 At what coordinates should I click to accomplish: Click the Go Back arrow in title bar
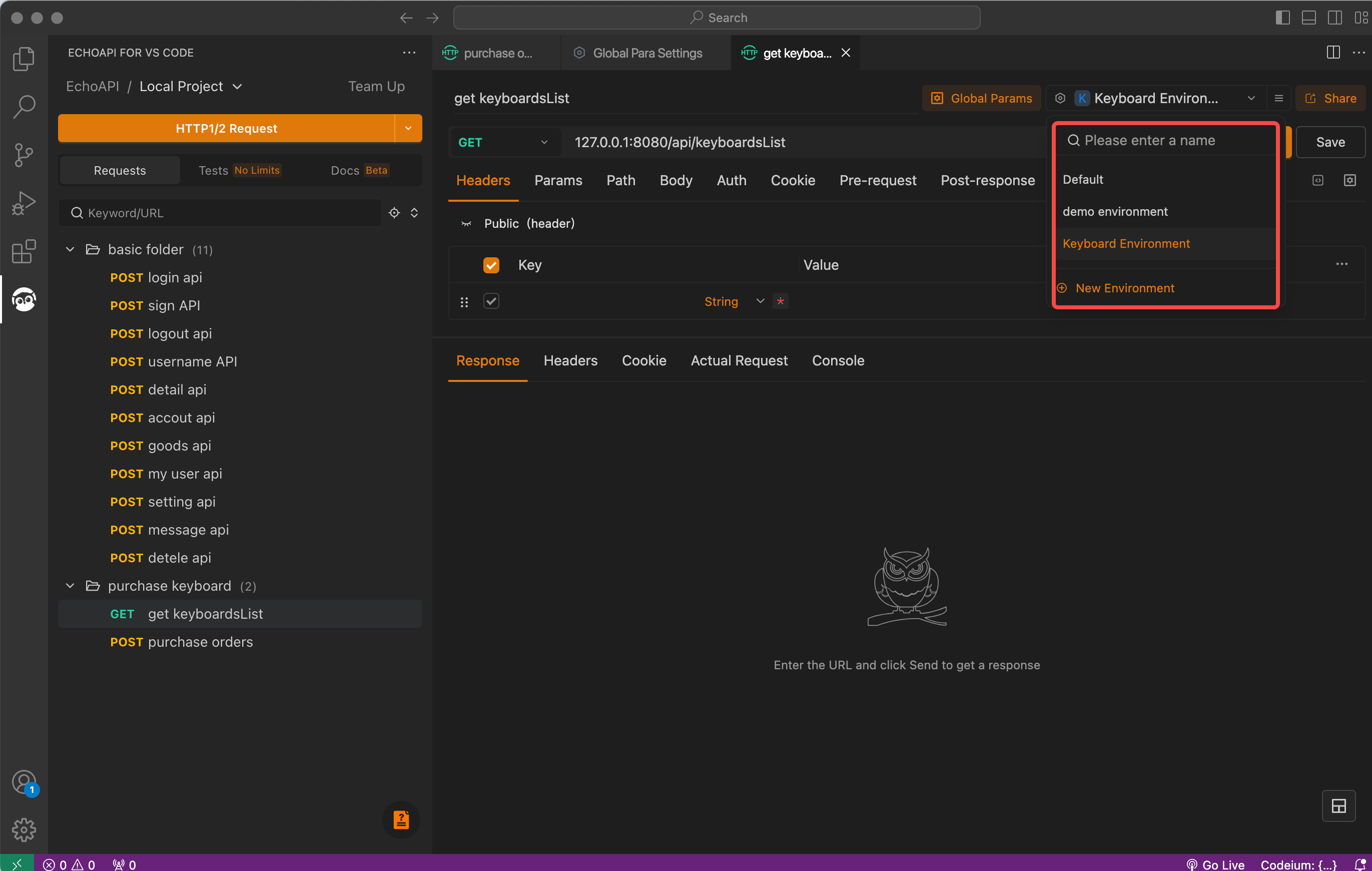coord(406,18)
